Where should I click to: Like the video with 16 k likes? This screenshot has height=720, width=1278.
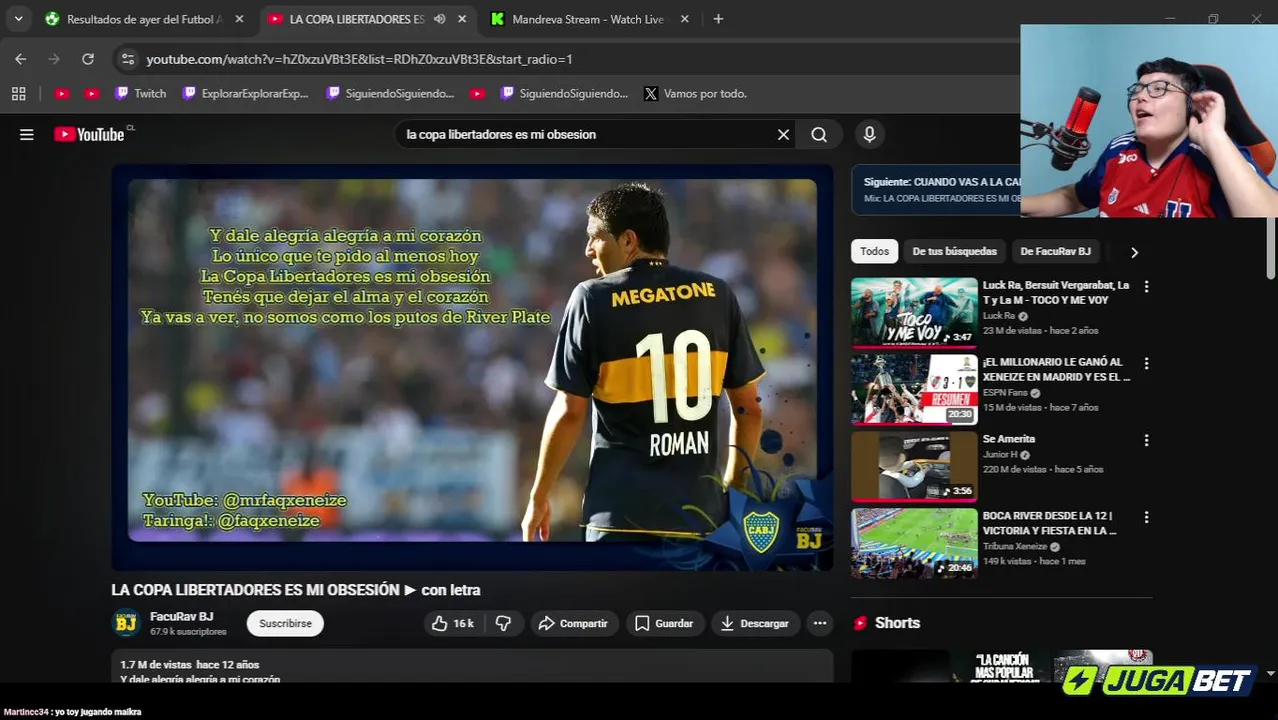point(452,623)
